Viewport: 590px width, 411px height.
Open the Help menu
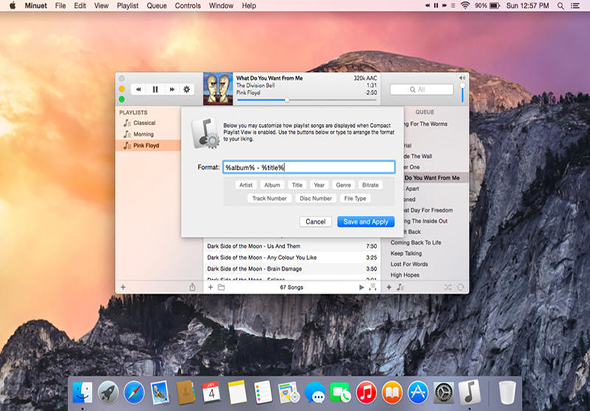[x=249, y=6]
